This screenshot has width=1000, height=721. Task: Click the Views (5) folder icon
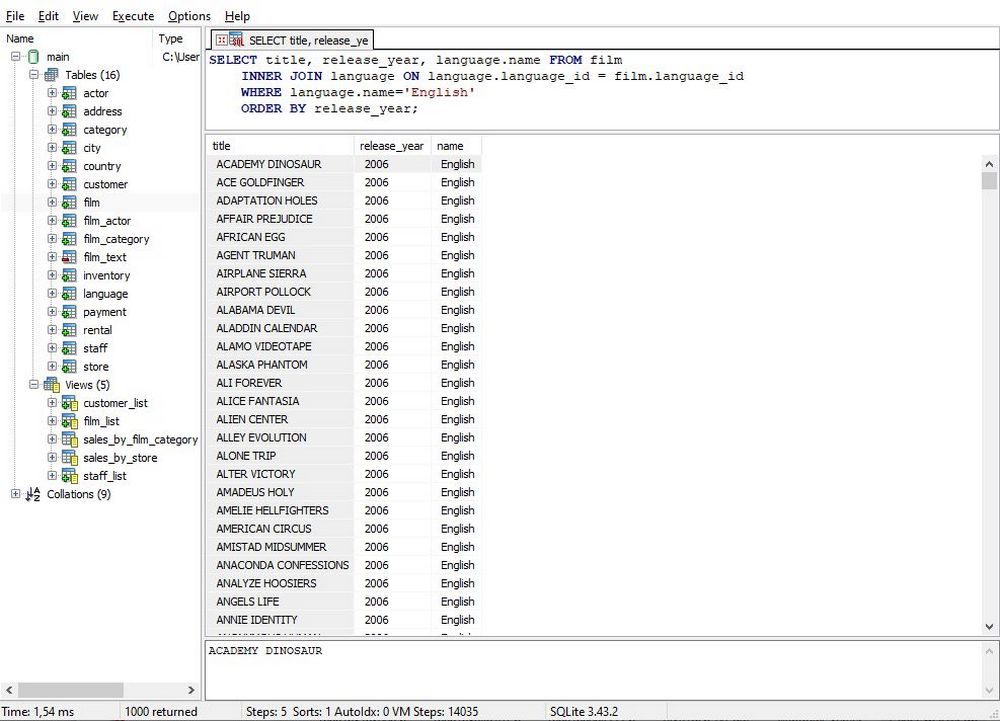click(x=52, y=385)
